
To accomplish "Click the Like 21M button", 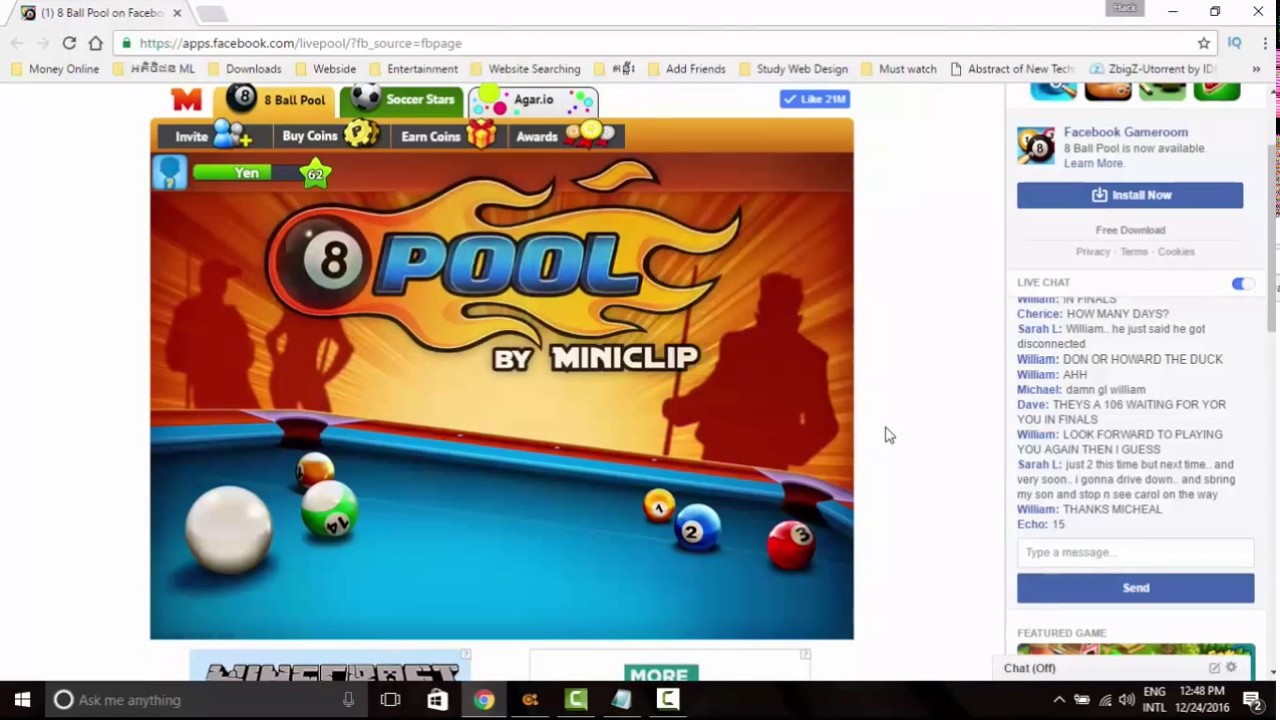I will click(815, 99).
